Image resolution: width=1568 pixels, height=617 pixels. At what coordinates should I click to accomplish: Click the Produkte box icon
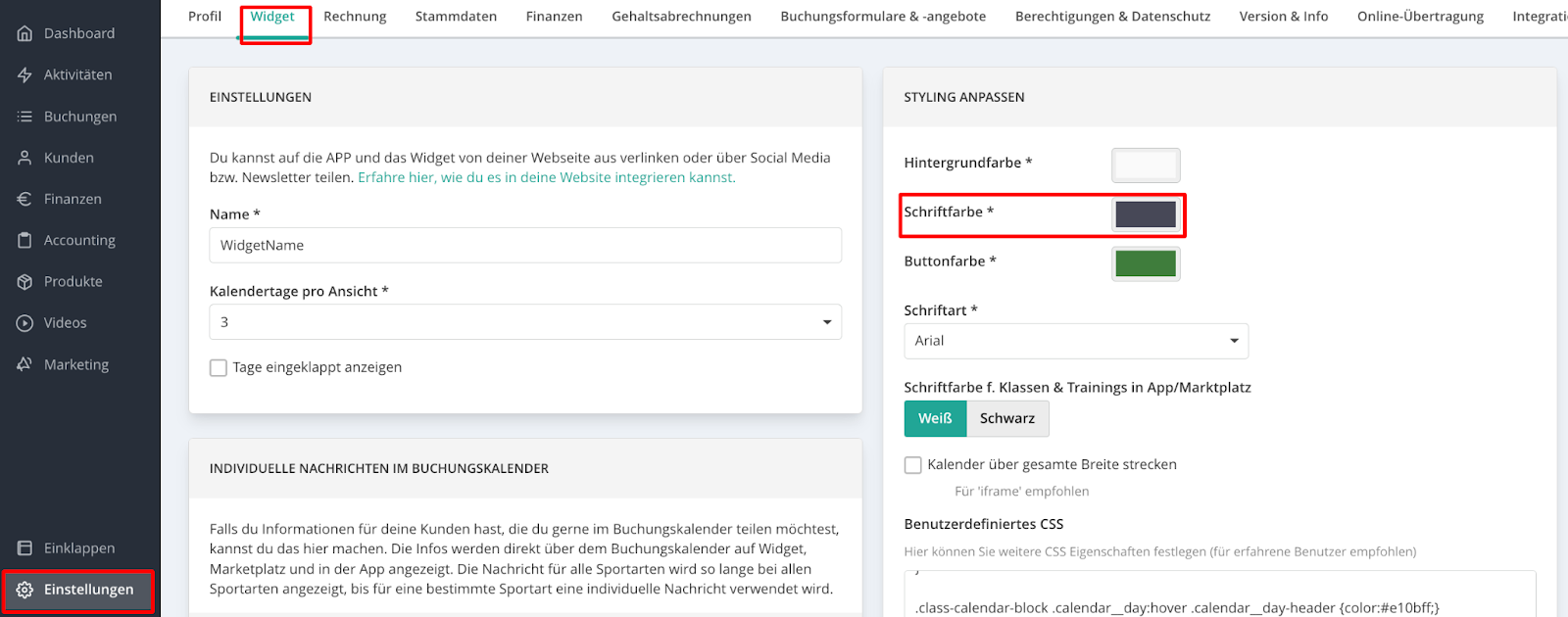(x=24, y=282)
